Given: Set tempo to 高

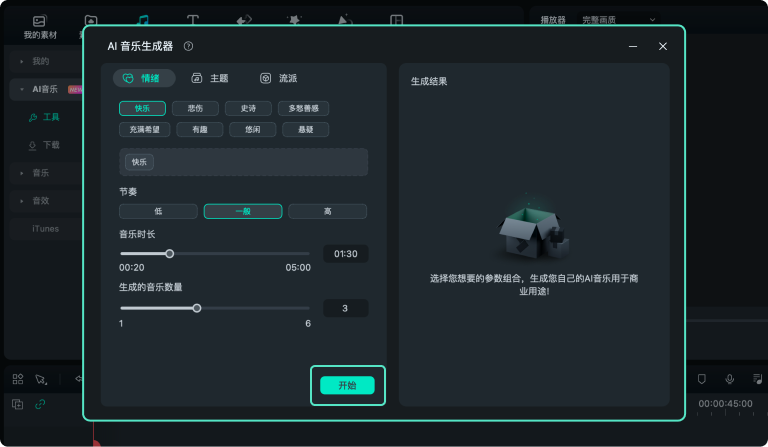Looking at the screenshot, I should tap(327, 211).
